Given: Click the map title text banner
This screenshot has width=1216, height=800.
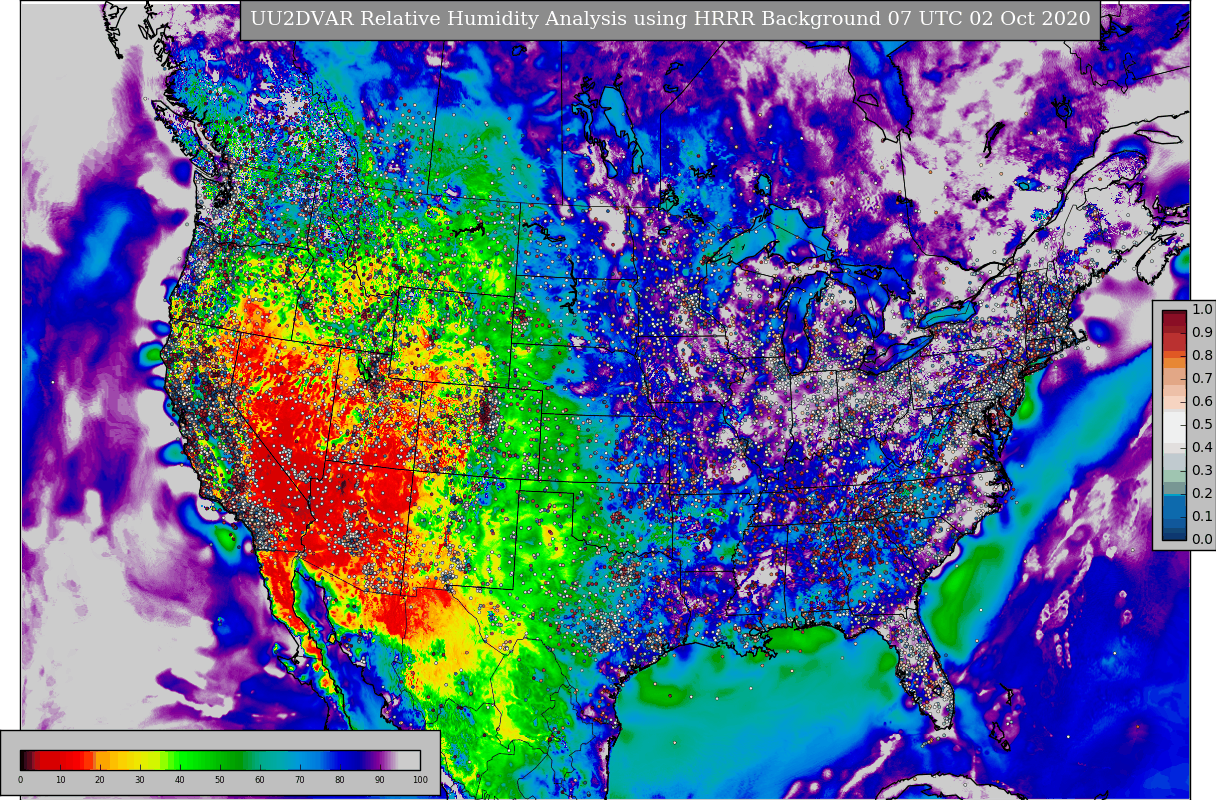Looking at the screenshot, I should (670, 19).
